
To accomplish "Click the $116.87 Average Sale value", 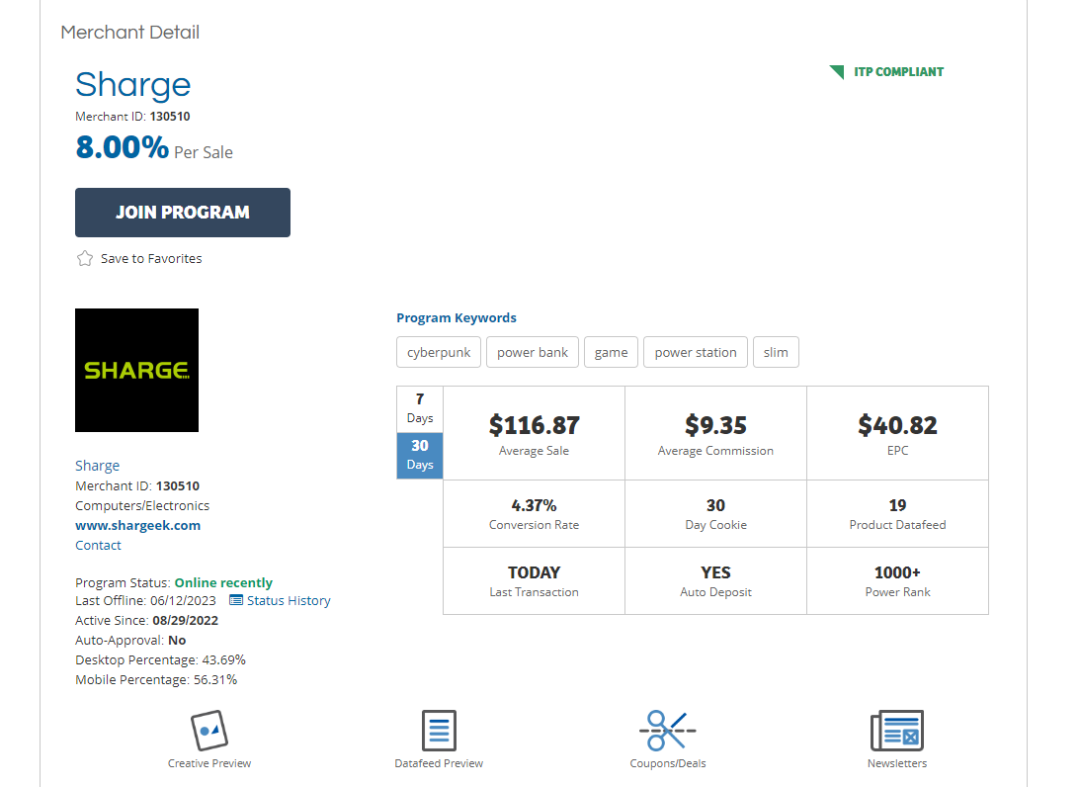I will click(534, 426).
